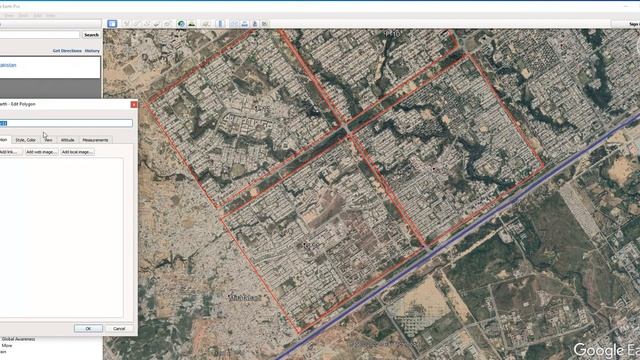Screen dimensions: 640x360
Task: Switch to the View tab
Action: point(48,140)
